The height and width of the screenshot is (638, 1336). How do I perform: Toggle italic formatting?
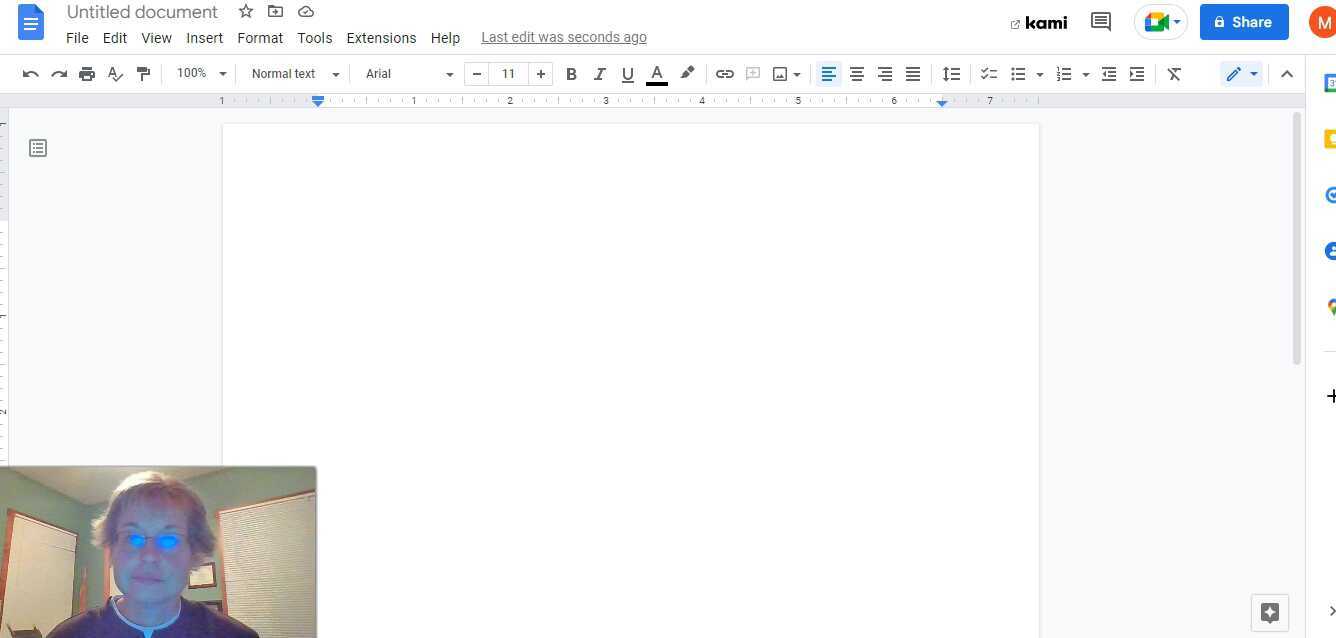point(599,74)
